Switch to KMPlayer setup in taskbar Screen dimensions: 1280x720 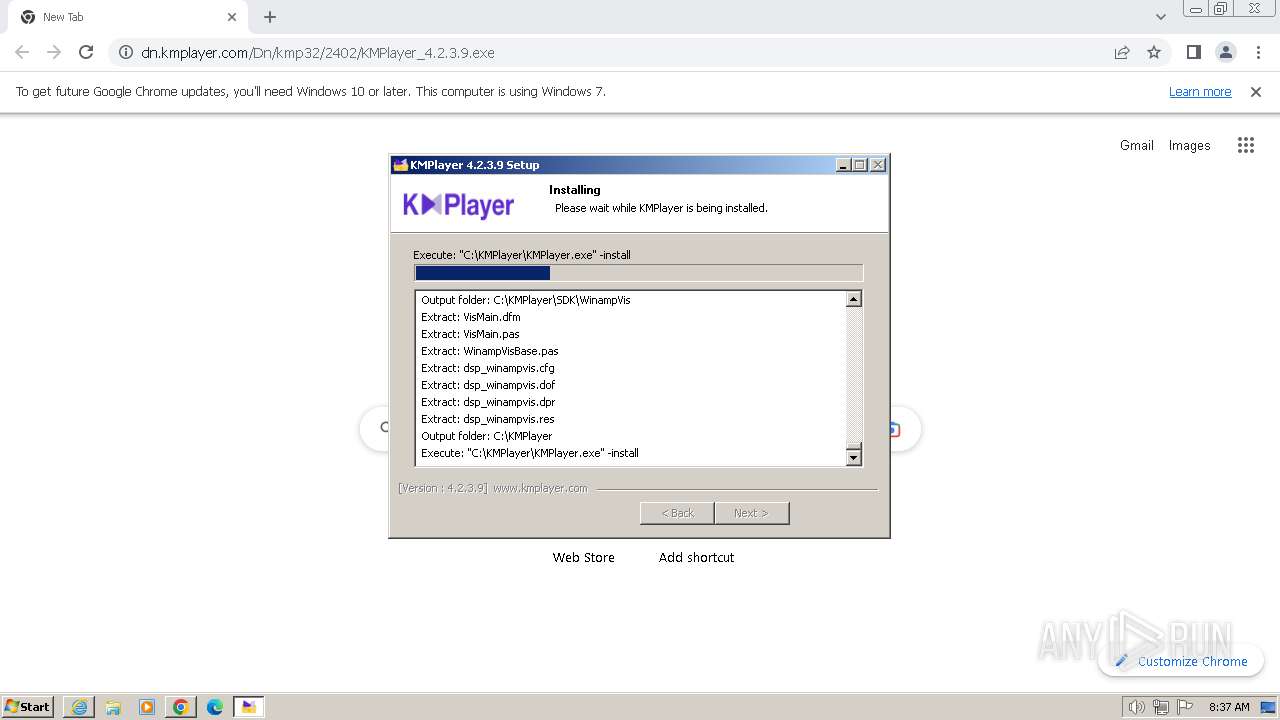tap(249, 707)
